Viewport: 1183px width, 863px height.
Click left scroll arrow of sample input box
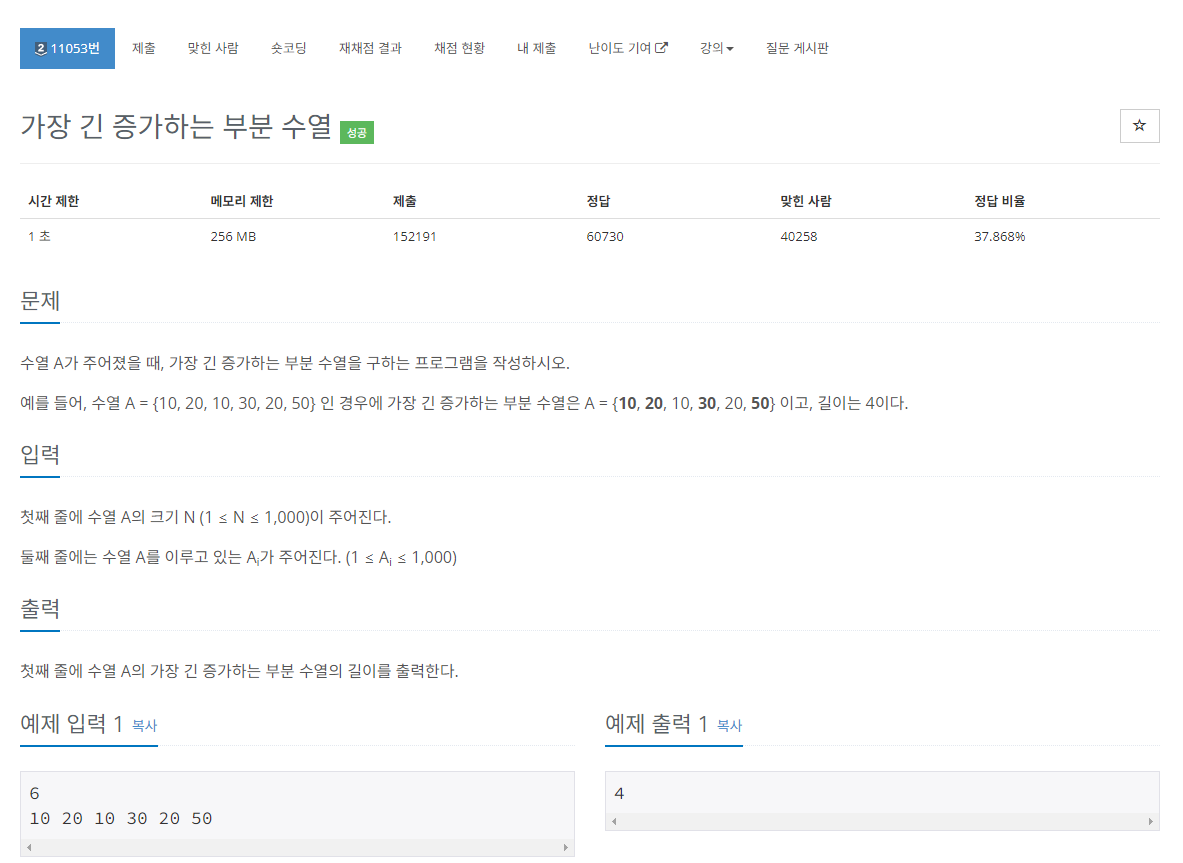click(x=29, y=847)
